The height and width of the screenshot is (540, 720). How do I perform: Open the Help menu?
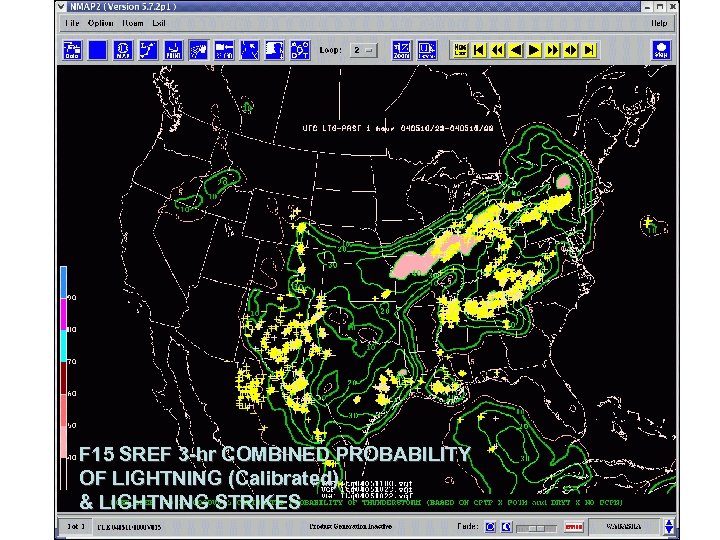point(659,23)
